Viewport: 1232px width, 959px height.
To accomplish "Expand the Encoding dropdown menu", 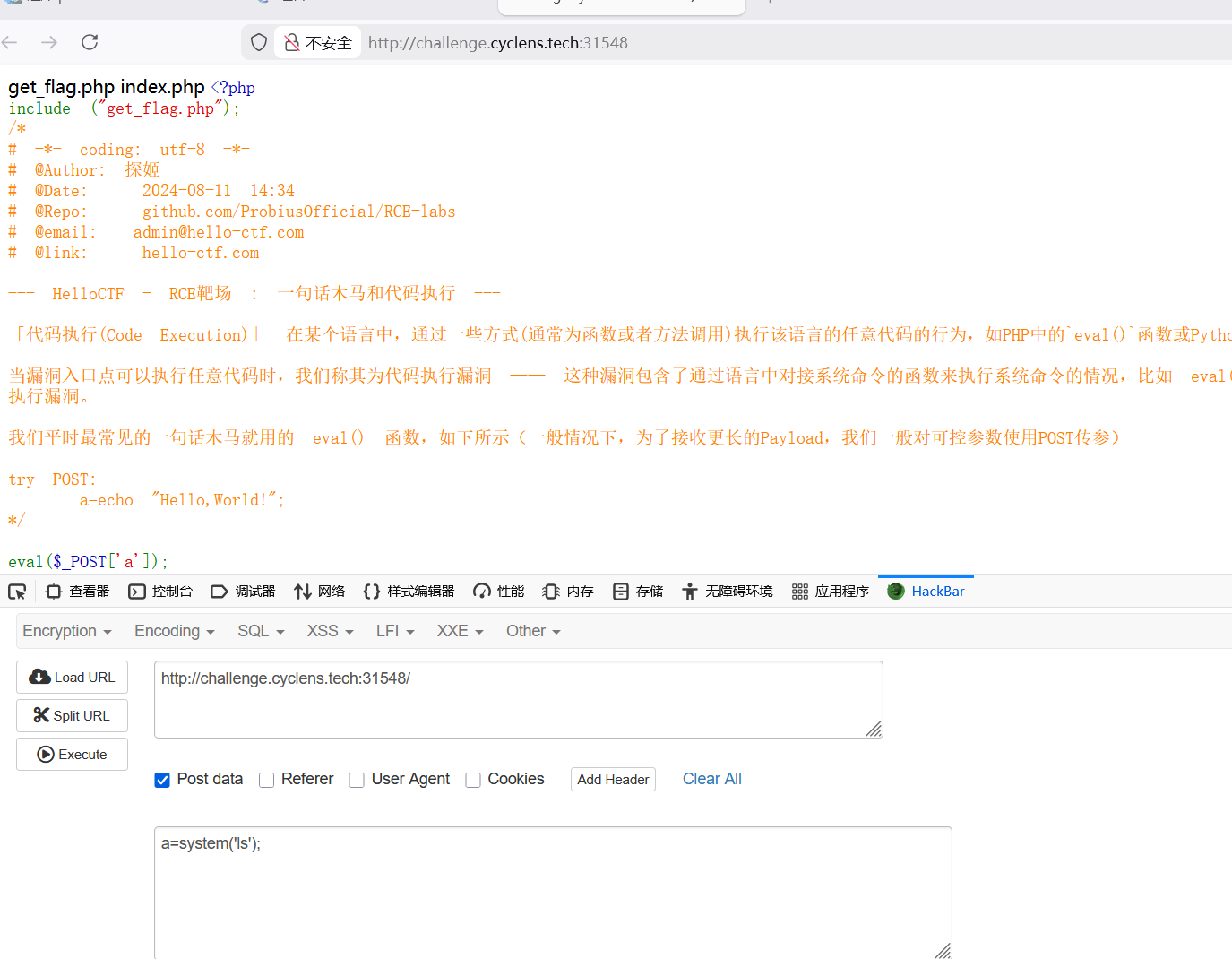I will 175,631.
